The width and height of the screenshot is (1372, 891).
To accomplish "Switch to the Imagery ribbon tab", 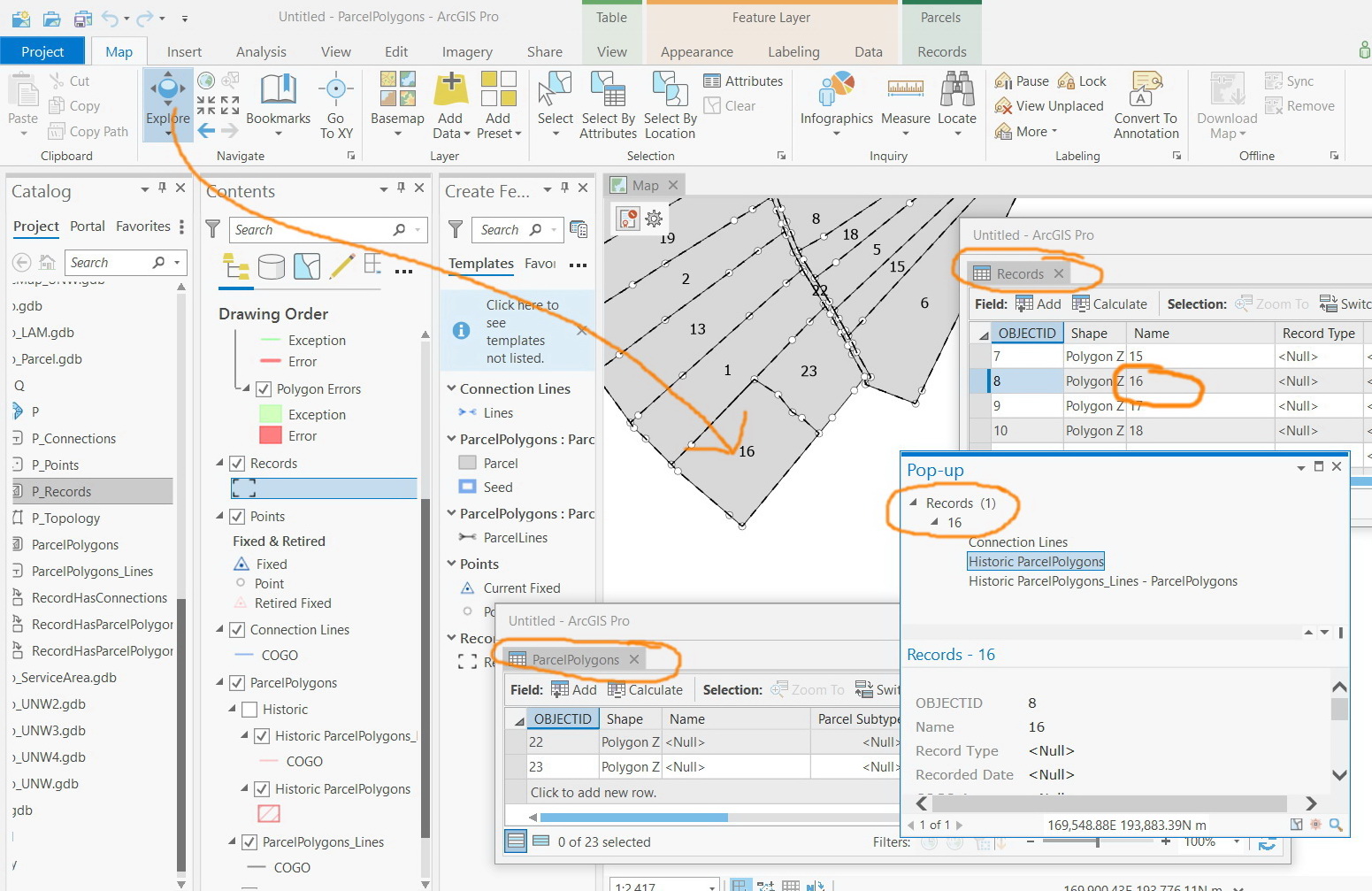I will [x=467, y=51].
